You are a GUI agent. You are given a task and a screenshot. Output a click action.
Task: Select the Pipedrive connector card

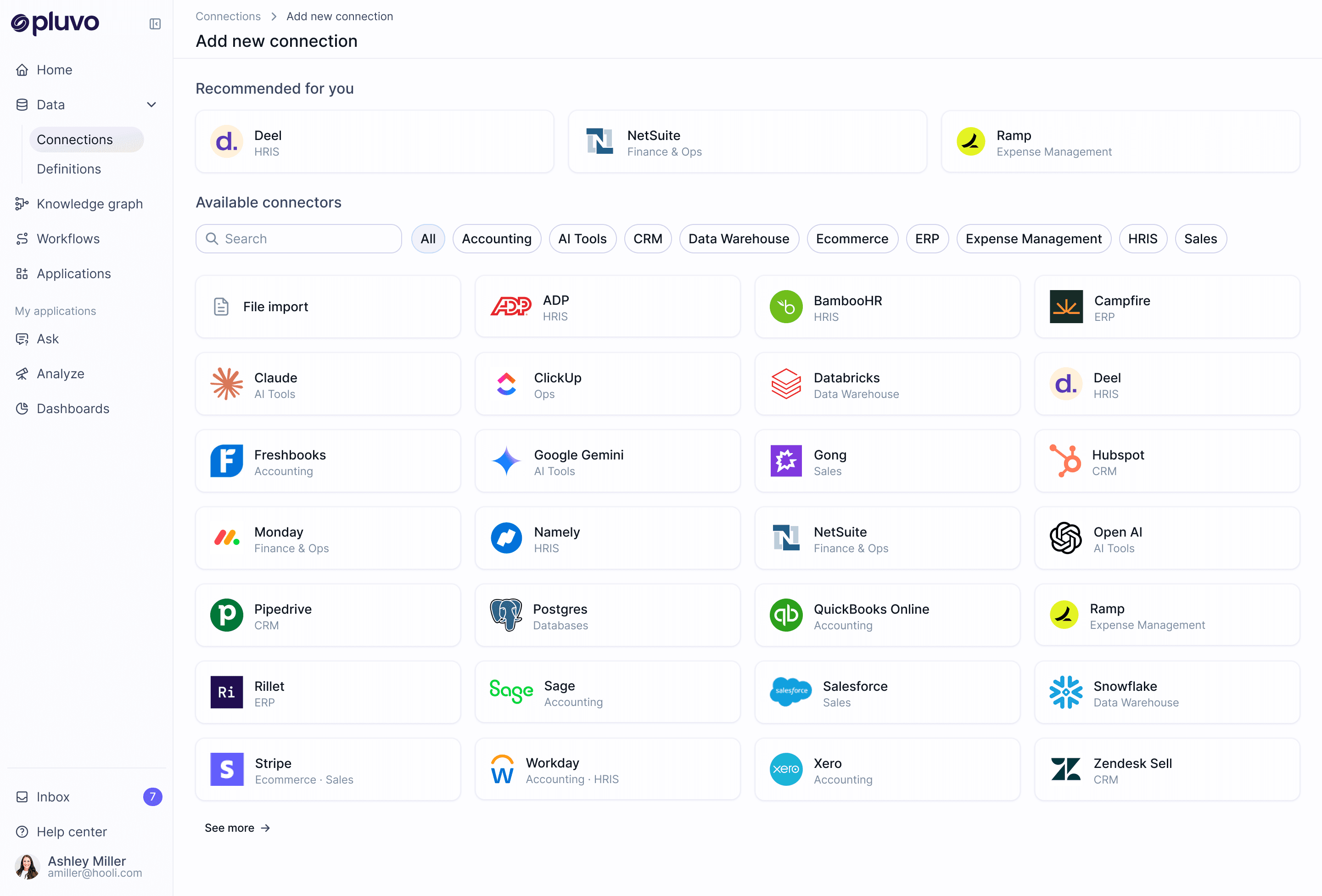click(328, 615)
